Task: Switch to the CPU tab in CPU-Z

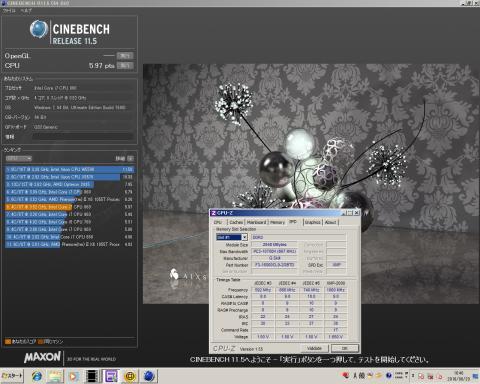Action: pos(218,222)
